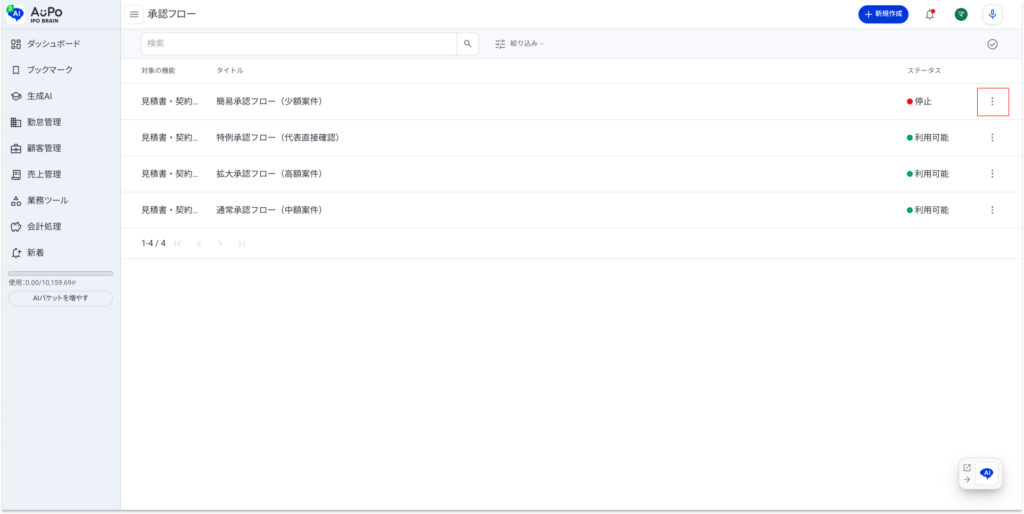Click the notification bell icon

tap(930, 14)
